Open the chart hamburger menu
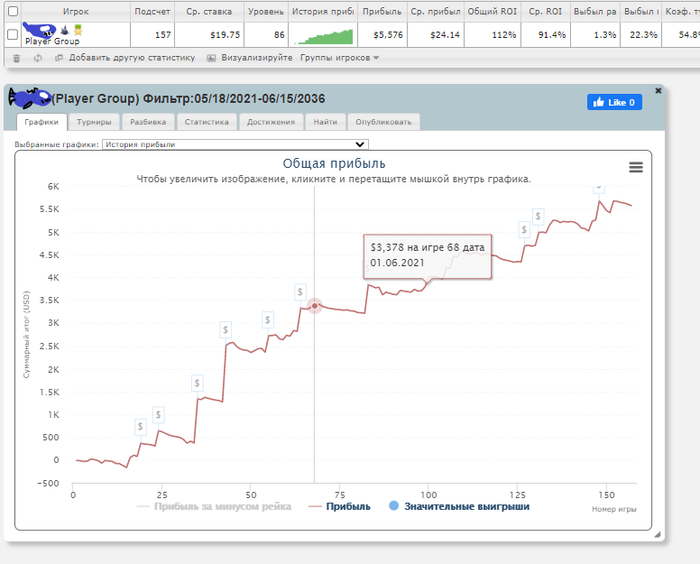Screen dimensions: 700x564 tap(636, 167)
